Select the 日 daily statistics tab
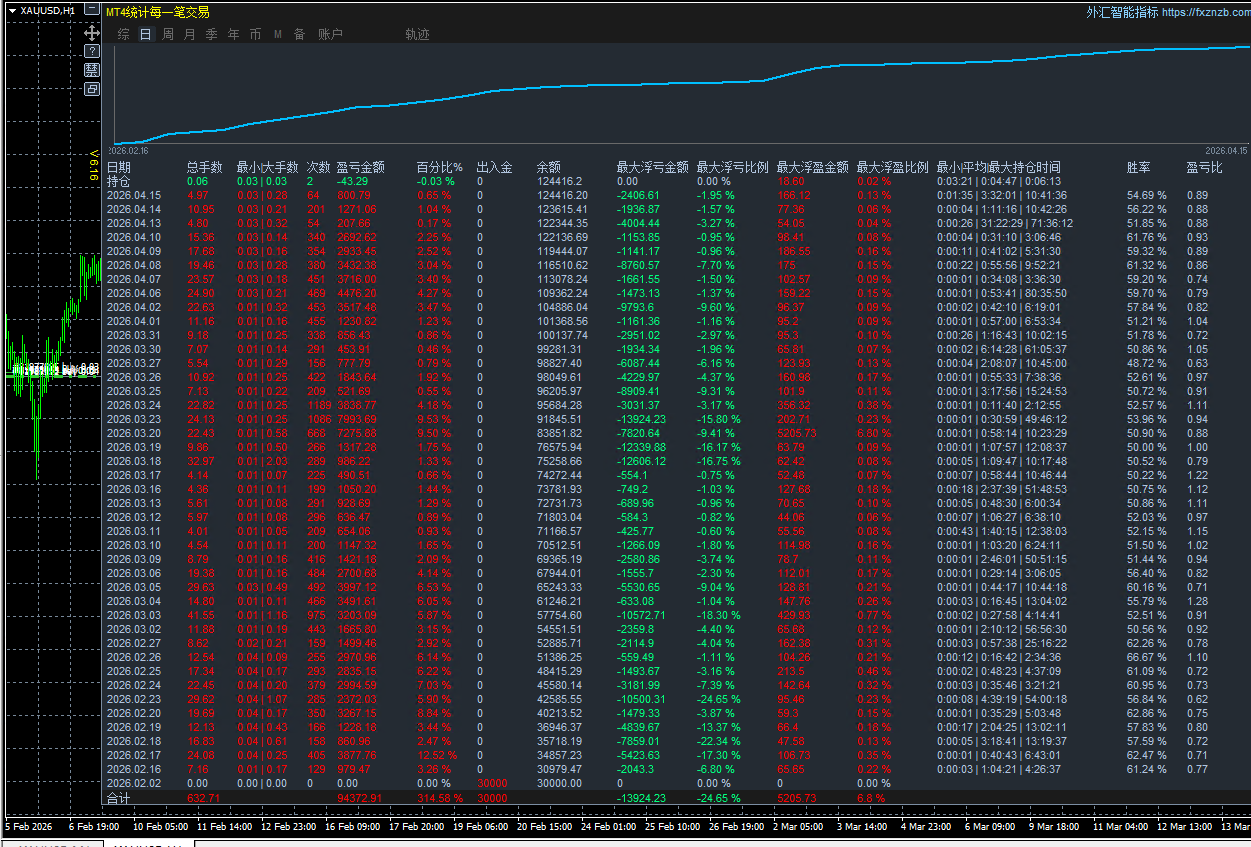 [145, 34]
